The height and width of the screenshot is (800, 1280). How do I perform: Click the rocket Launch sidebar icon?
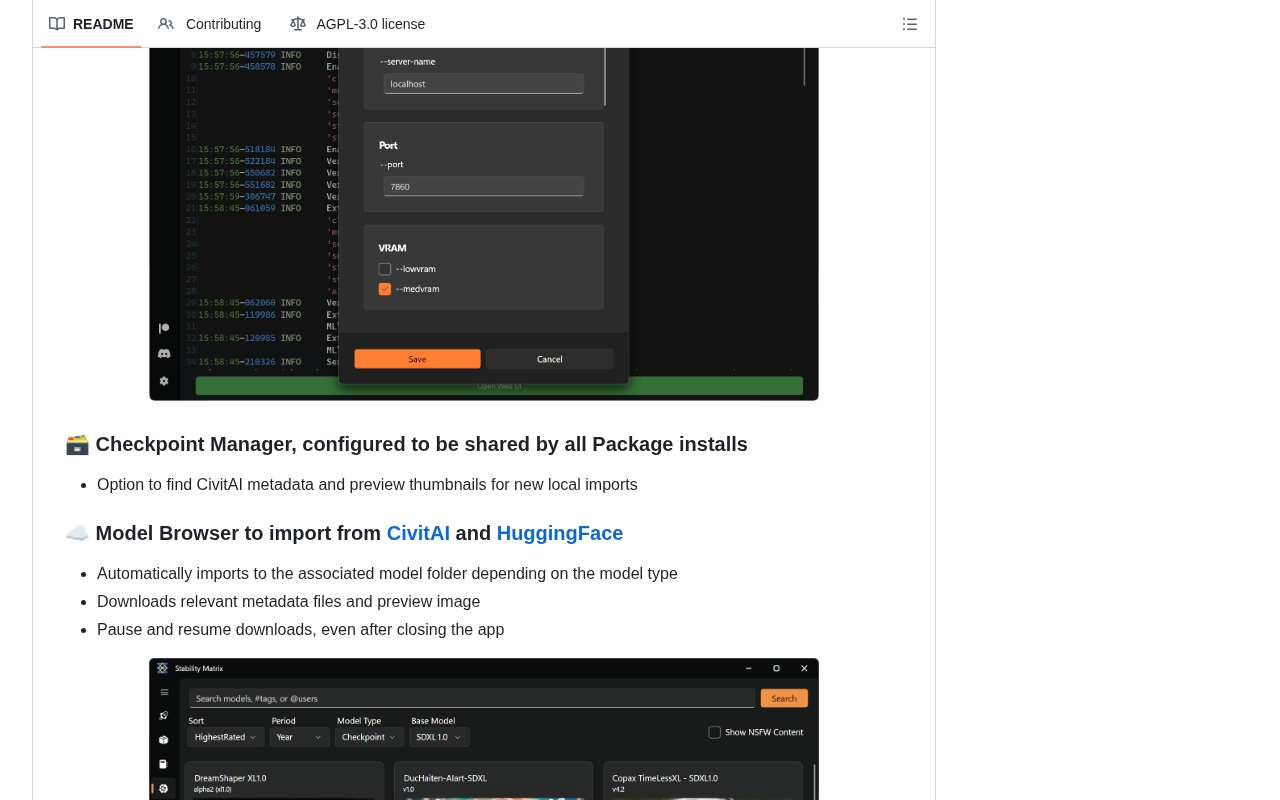[164, 716]
